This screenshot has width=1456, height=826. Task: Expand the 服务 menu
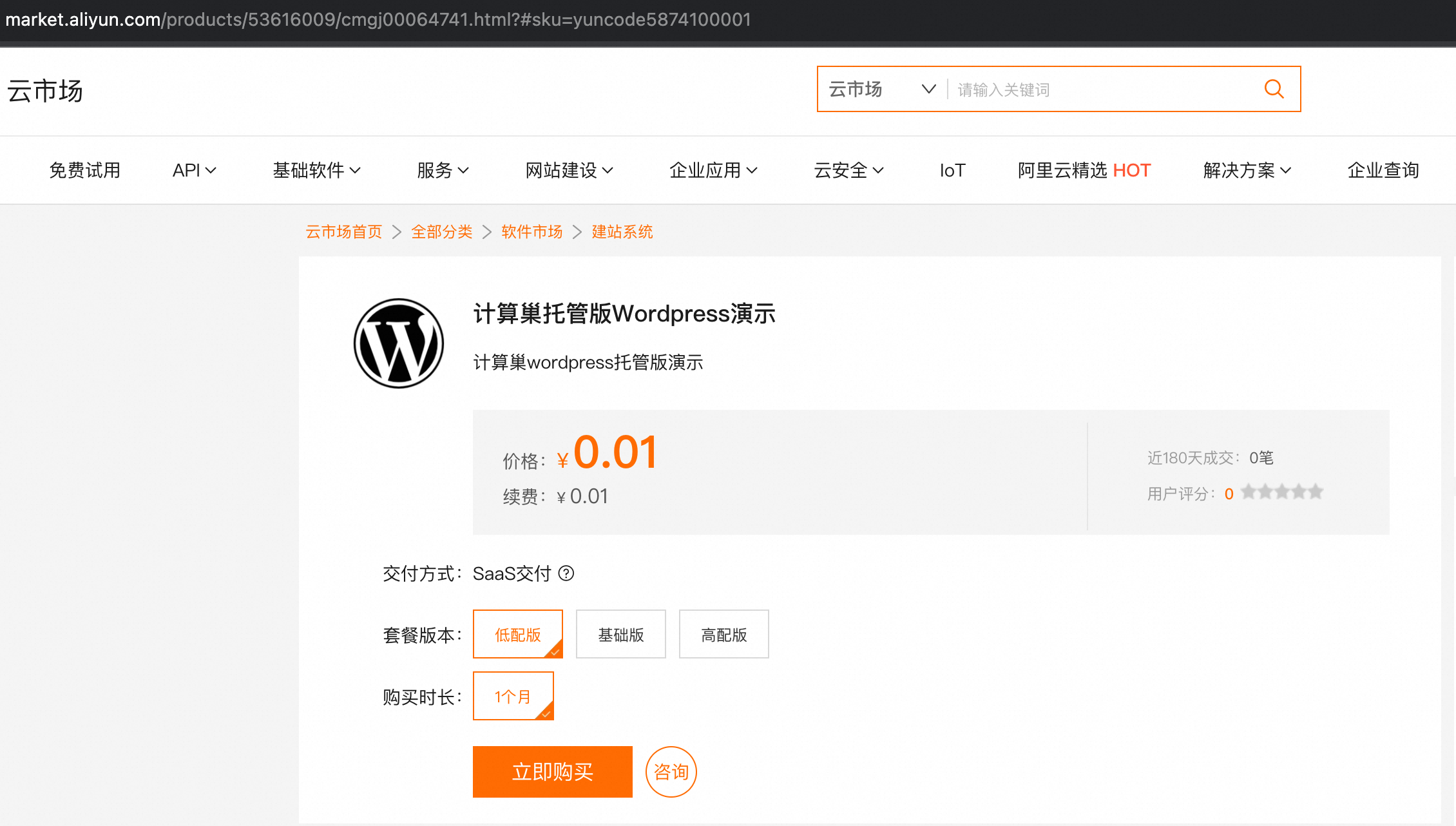443,170
